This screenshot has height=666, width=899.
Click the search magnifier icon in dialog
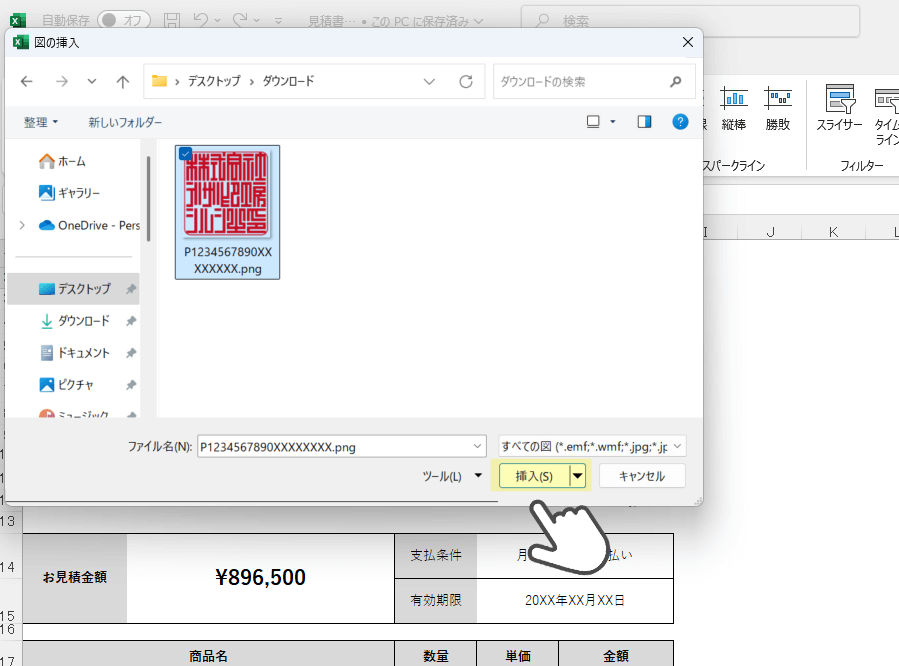point(676,81)
